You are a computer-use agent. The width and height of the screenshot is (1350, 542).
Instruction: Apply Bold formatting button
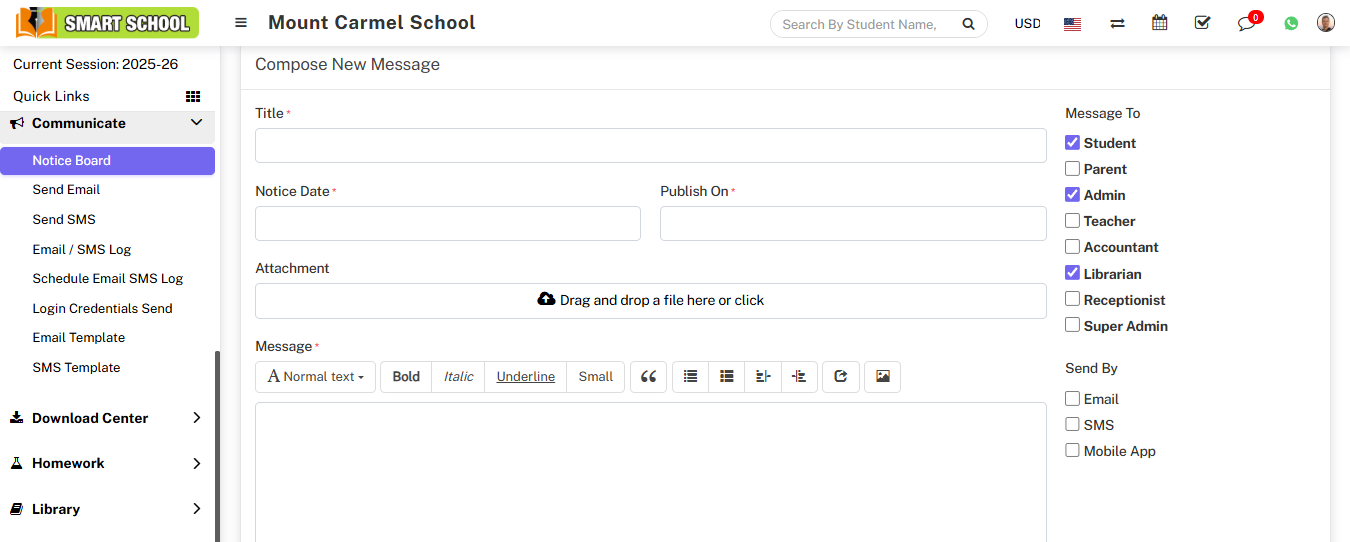tap(406, 377)
